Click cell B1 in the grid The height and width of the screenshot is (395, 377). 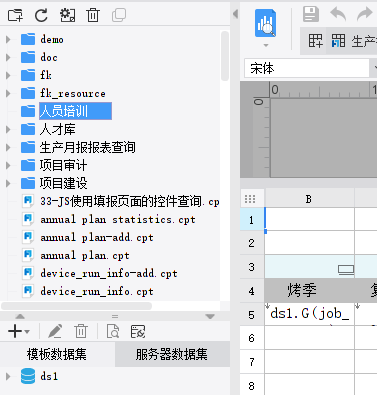click(x=309, y=219)
